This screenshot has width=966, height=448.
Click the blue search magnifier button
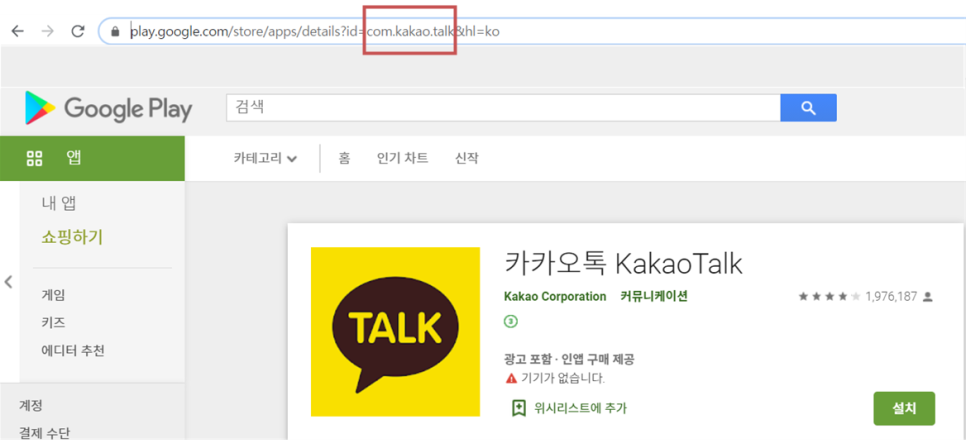tap(808, 108)
